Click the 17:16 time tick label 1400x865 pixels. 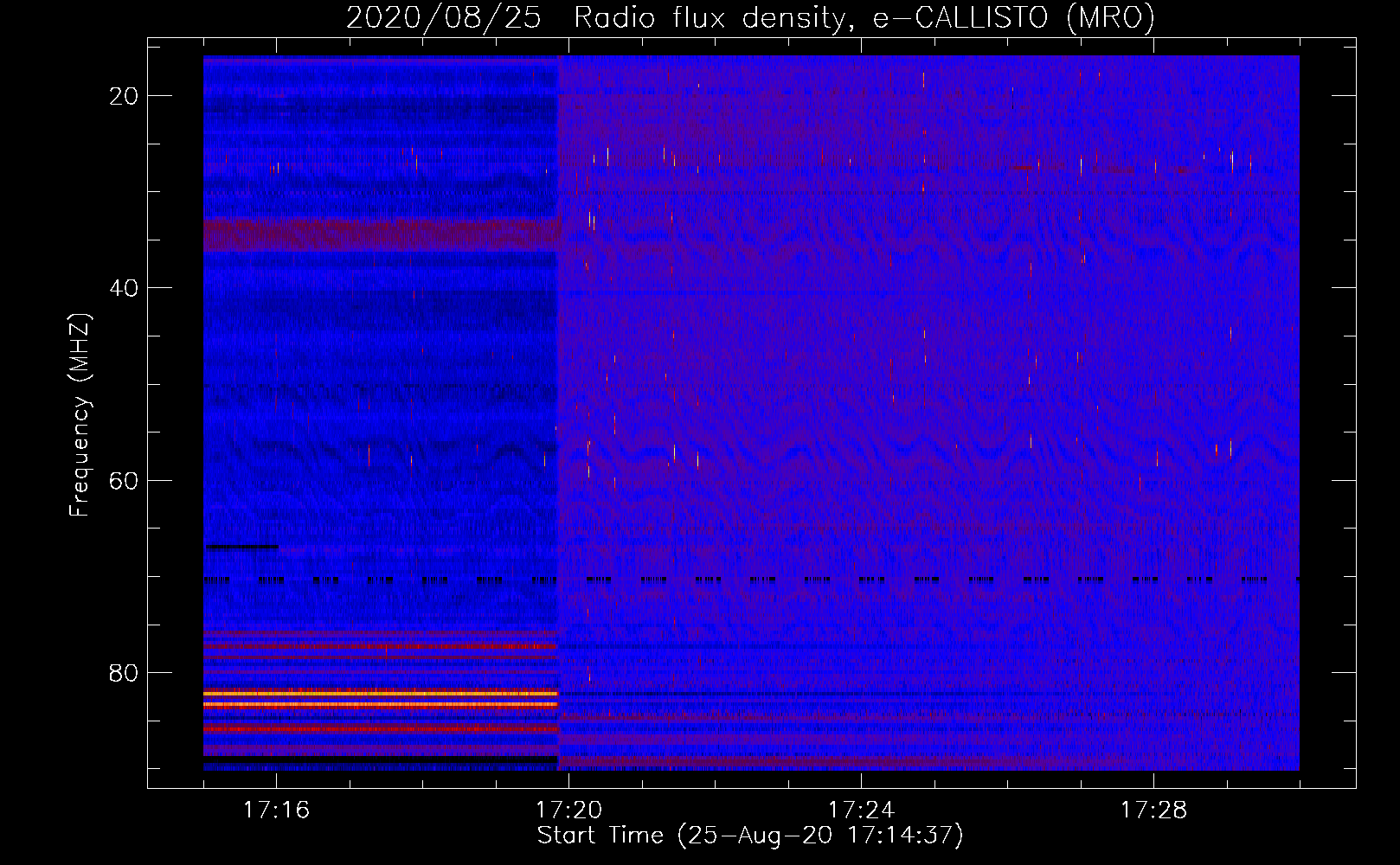276,811
